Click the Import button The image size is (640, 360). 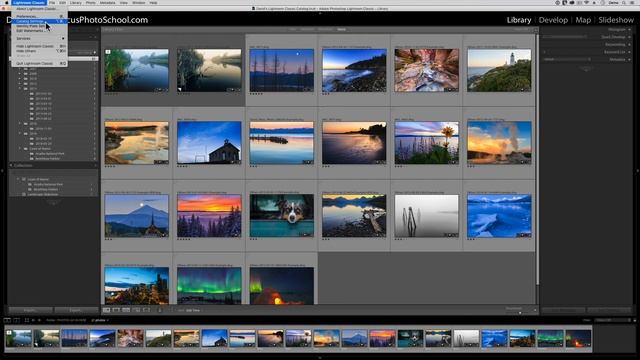pos(31,310)
